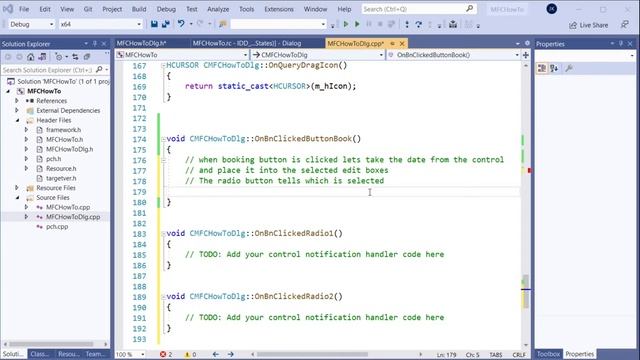
Task: Collapse the Header Files folder
Action: 18,120
